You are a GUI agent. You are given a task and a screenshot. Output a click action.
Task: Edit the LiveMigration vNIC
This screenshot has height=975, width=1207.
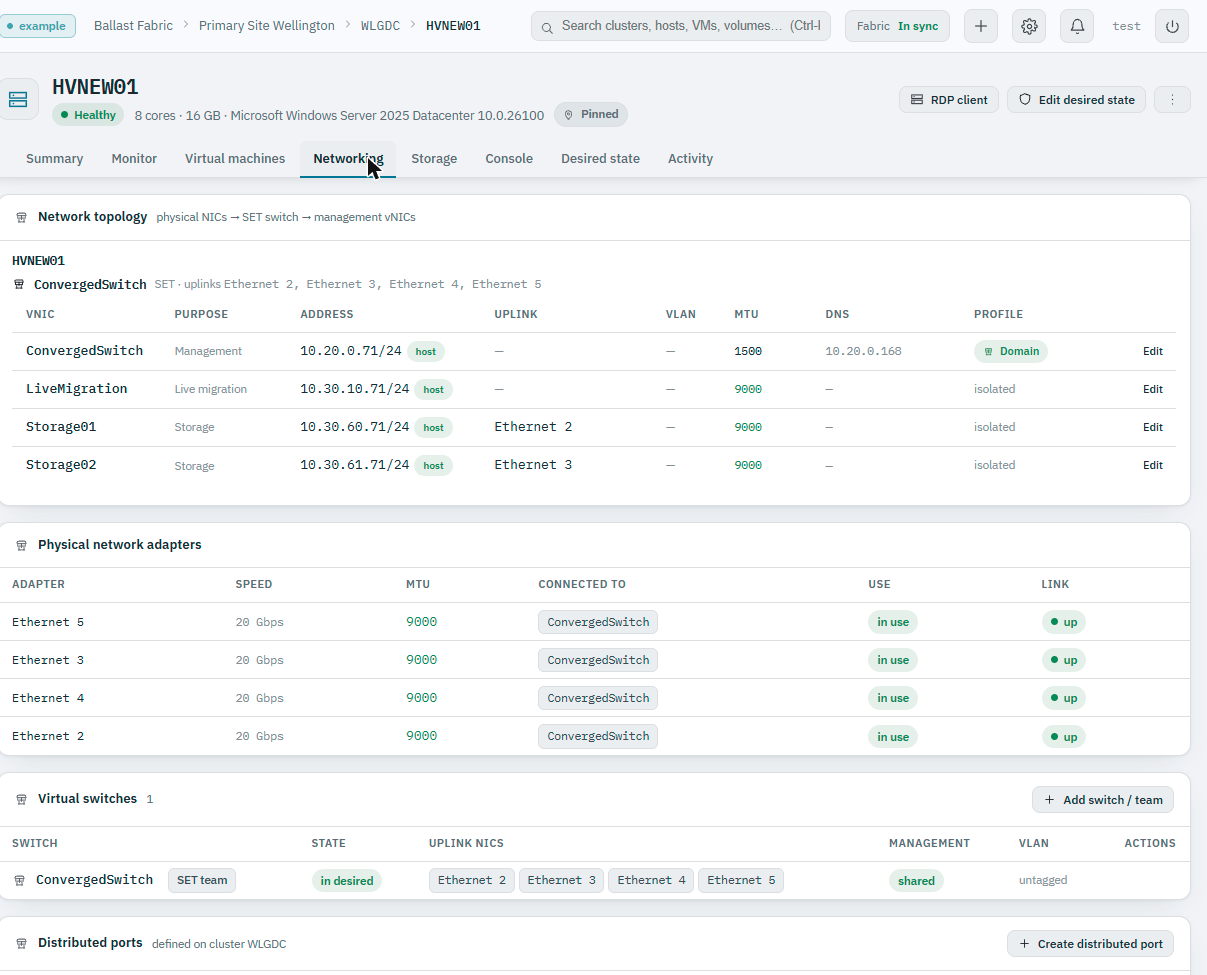(x=1153, y=389)
